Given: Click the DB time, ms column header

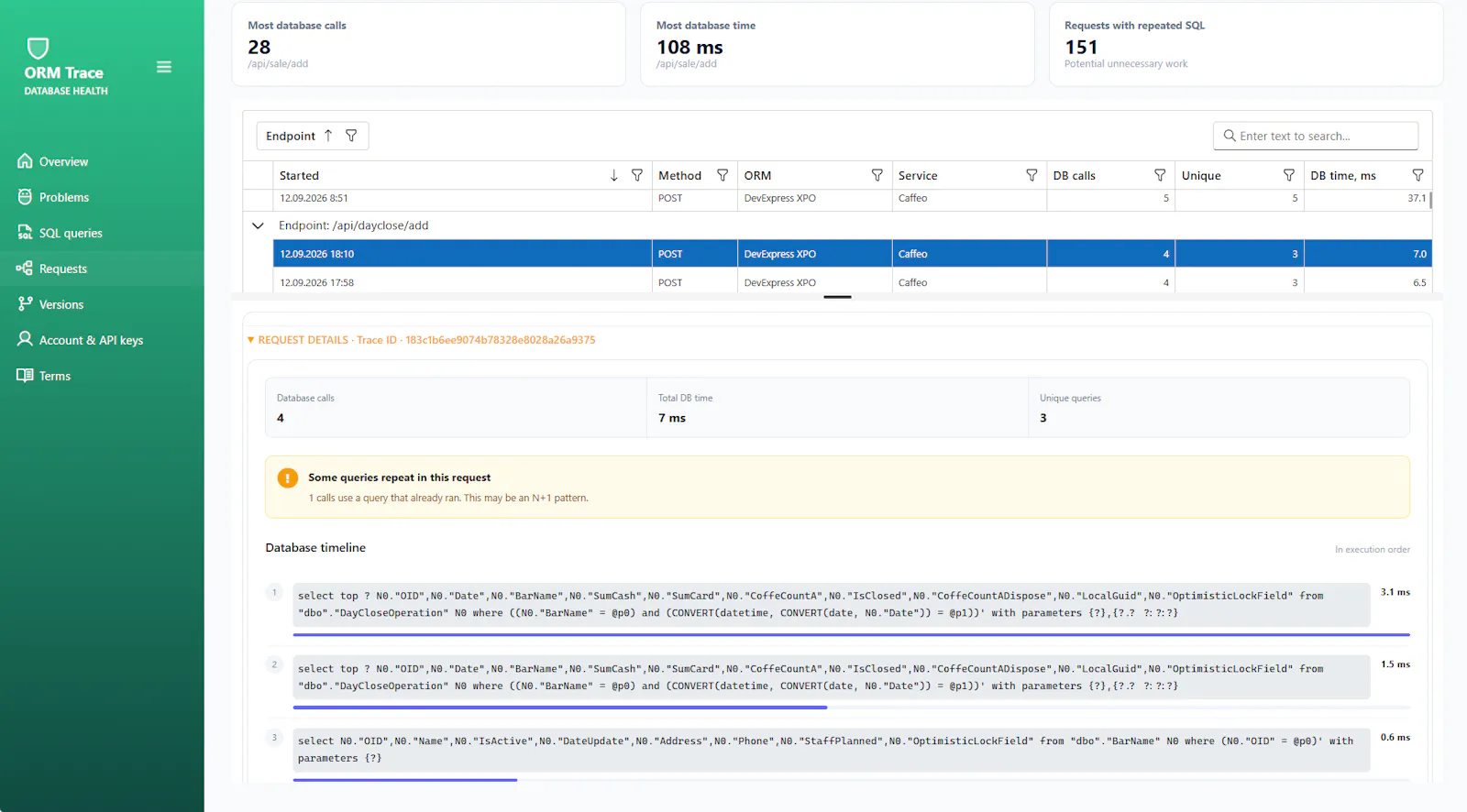Looking at the screenshot, I should click(1368, 175).
